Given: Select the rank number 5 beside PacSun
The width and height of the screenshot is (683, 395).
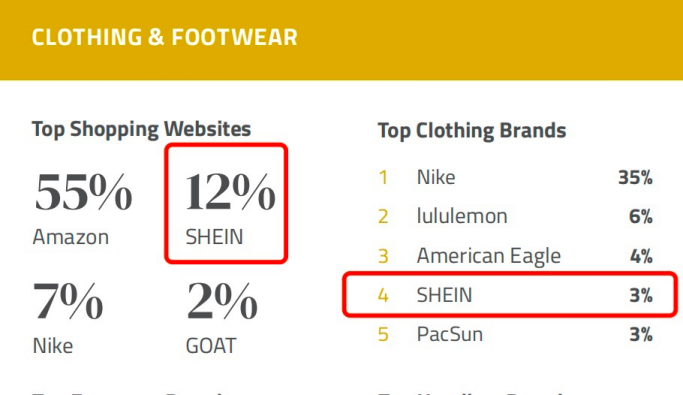Looking at the screenshot, I should click(383, 335).
